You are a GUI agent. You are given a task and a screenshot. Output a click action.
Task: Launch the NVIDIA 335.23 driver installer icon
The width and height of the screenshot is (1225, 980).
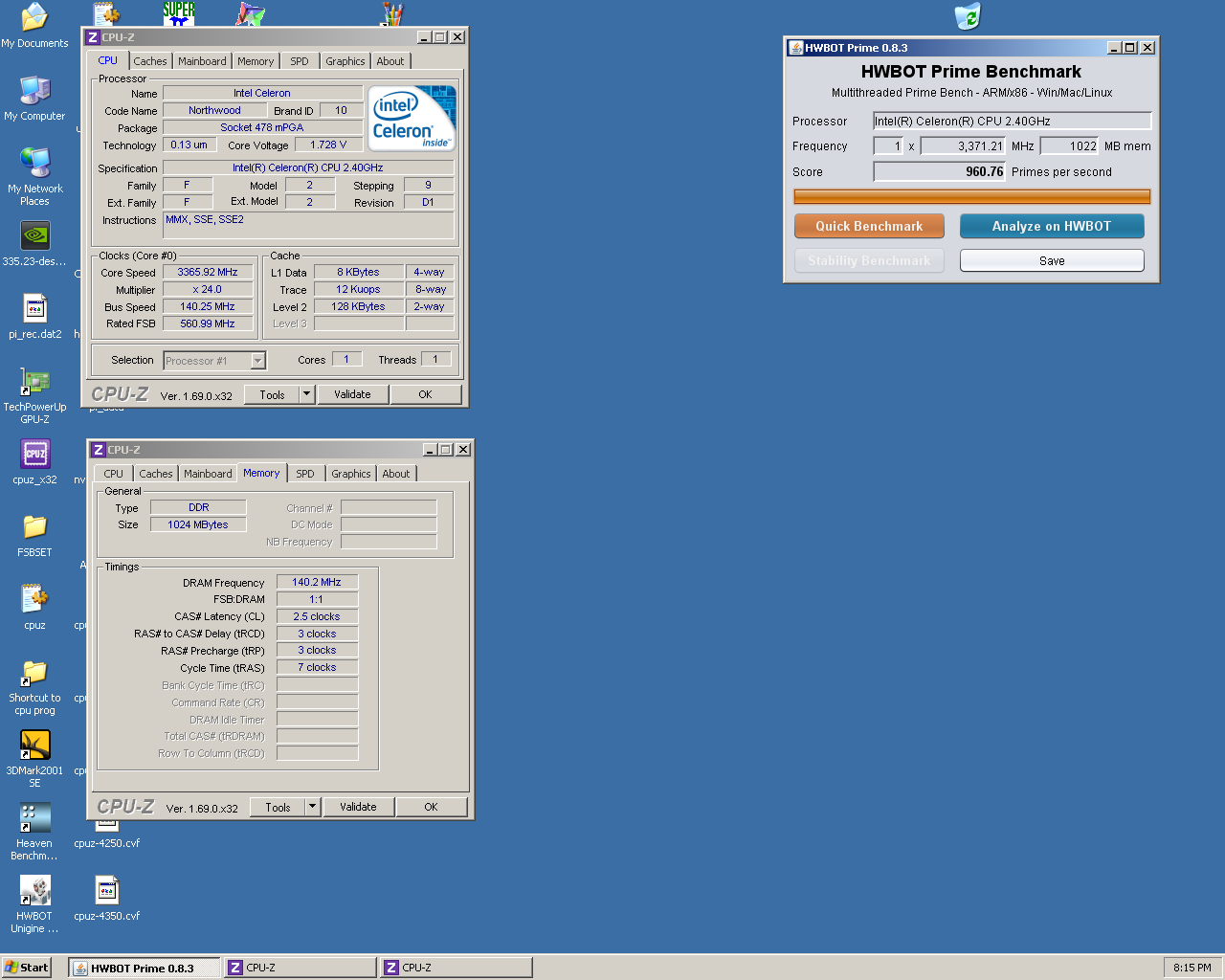tap(34, 235)
